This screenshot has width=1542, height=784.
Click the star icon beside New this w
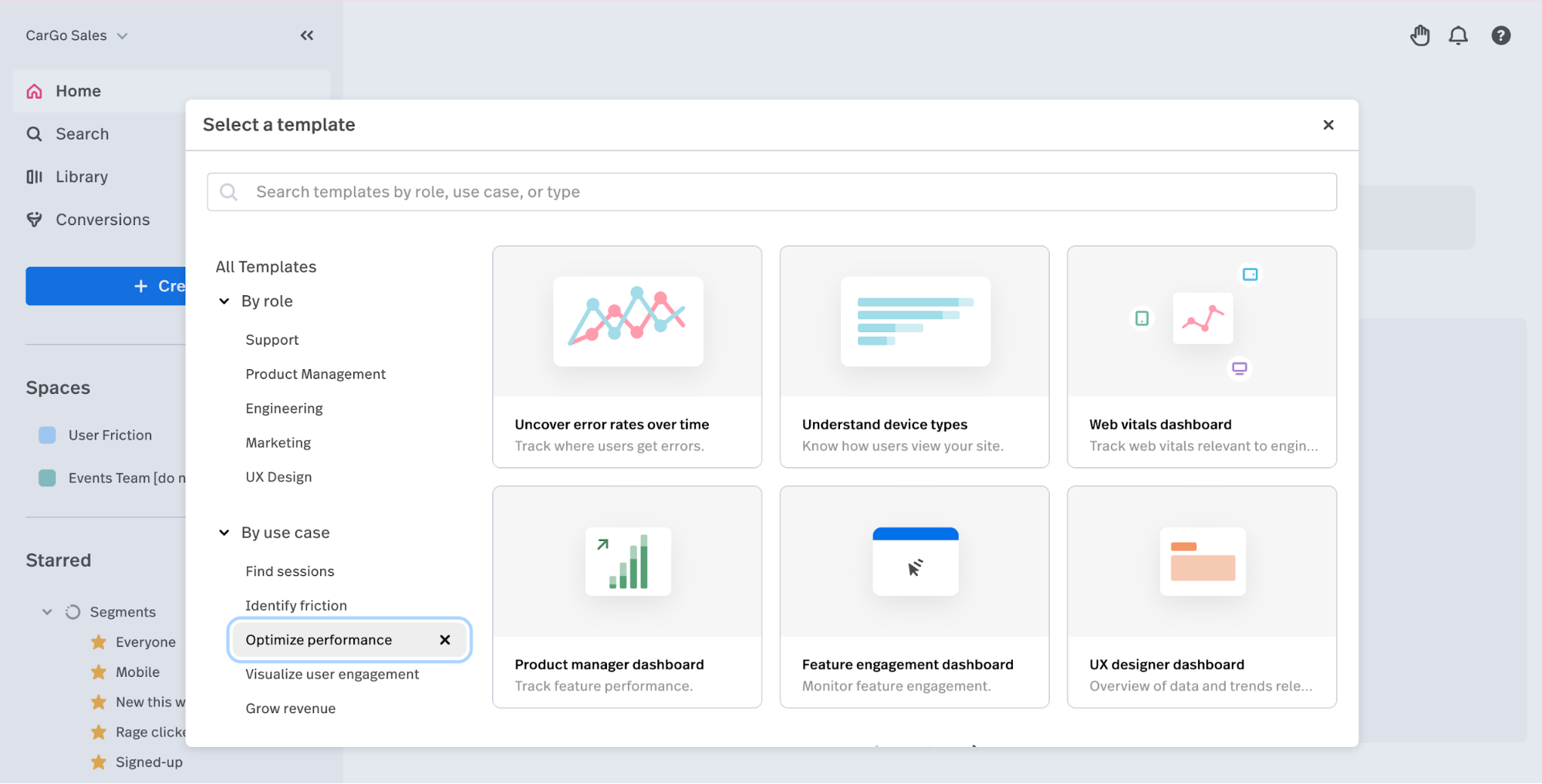(x=99, y=702)
